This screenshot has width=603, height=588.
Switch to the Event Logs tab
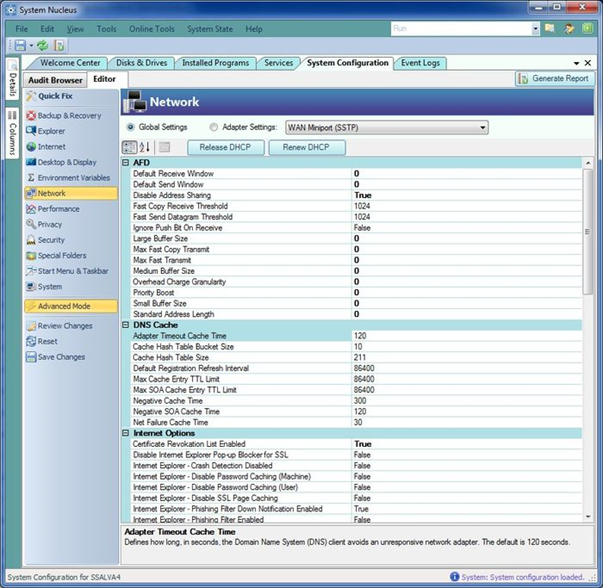point(420,63)
